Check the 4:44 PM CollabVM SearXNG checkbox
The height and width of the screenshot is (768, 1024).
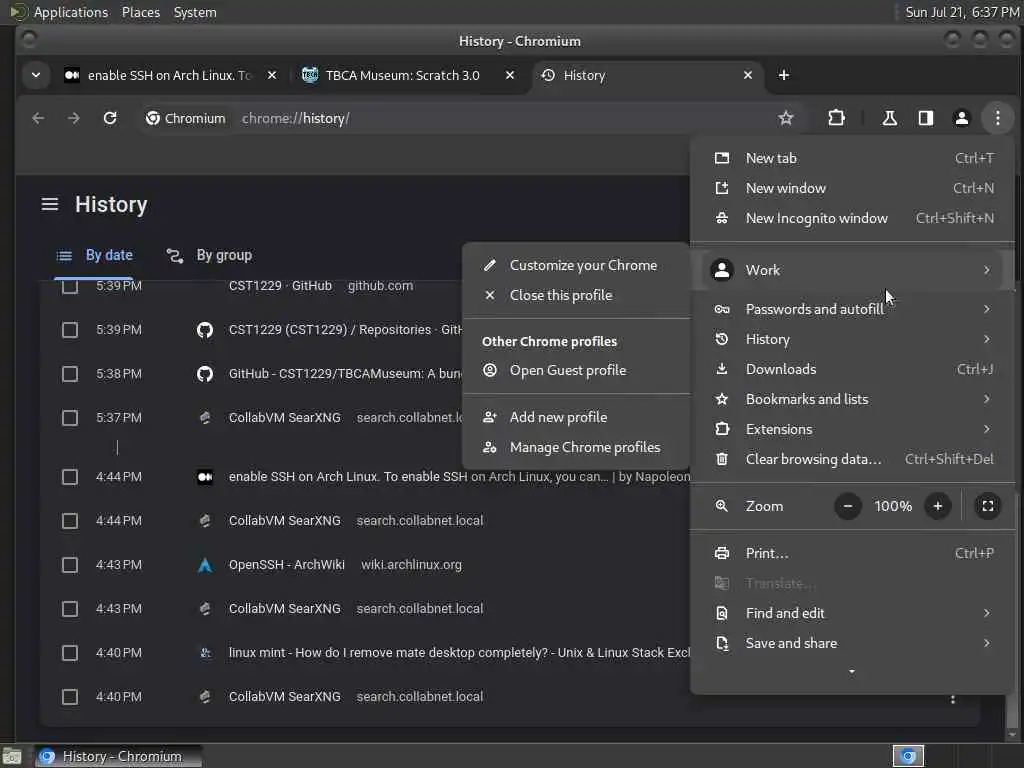70,520
